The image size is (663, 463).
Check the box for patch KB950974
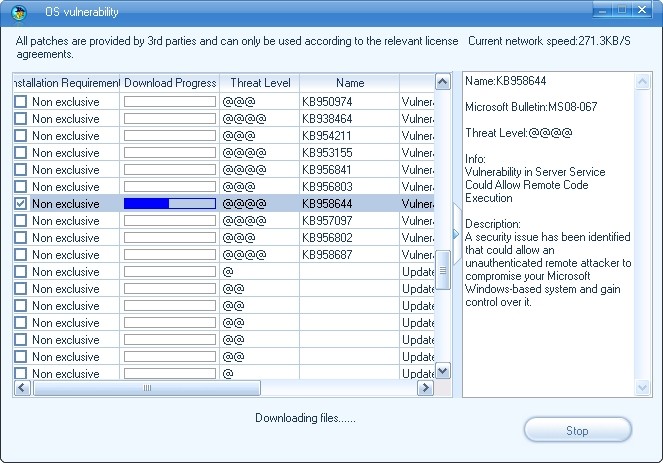pyautogui.click(x=21, y=102)
